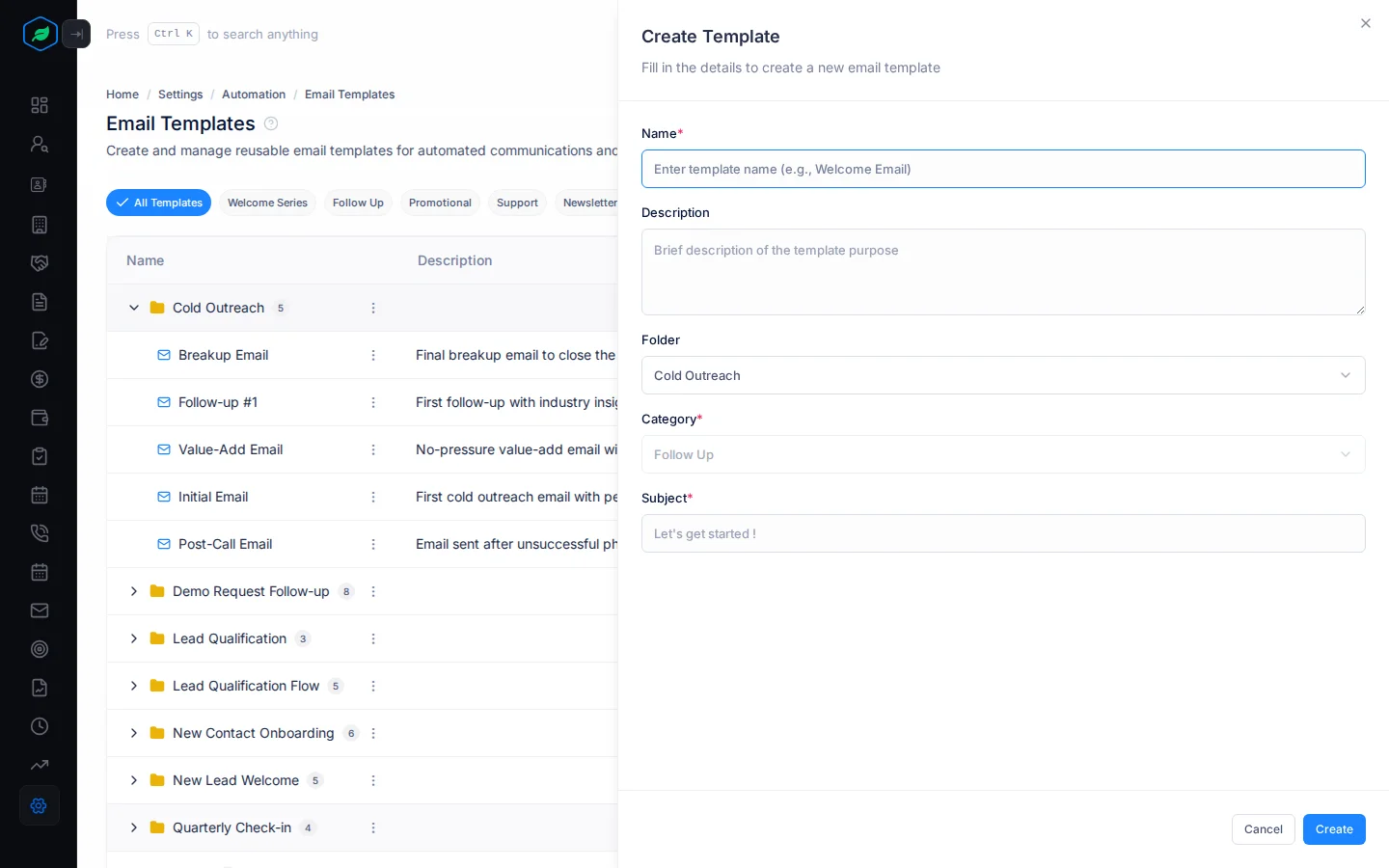This screenshot has width=1389, height=868.
Task: Open the Folder dropdown showing Cold Outreach
Action: click(1003, 375)
